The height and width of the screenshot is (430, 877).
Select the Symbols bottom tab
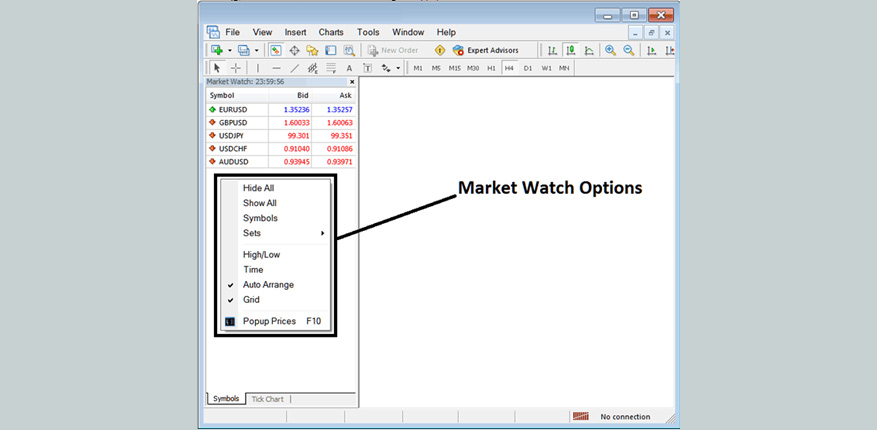[x=226, y=399]
